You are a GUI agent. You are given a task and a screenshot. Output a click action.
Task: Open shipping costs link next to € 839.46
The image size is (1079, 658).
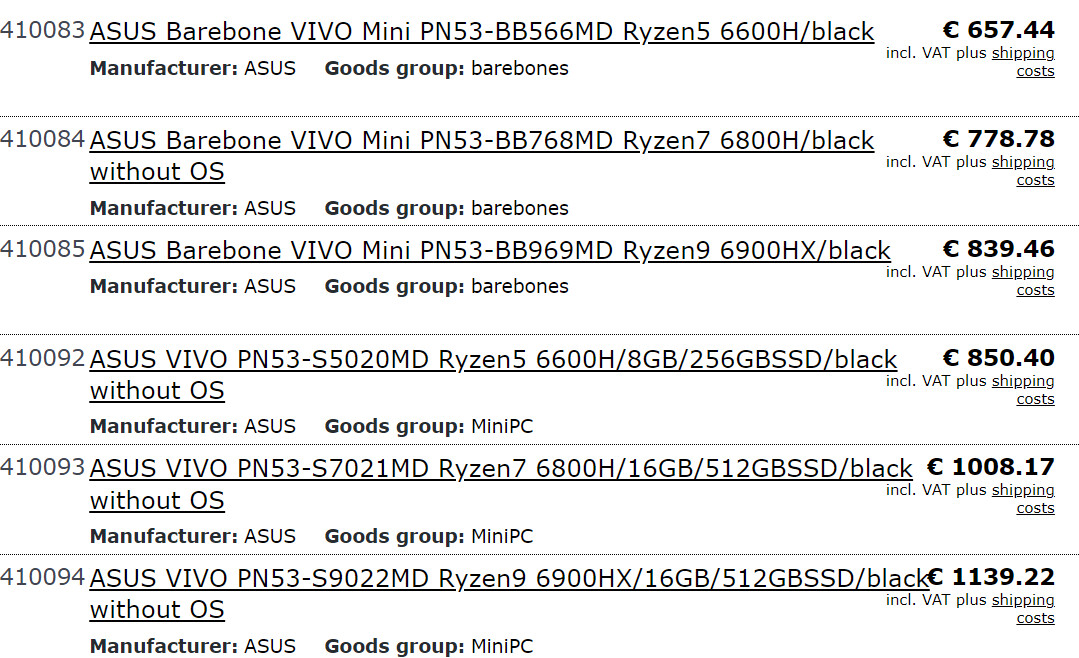1023,271
